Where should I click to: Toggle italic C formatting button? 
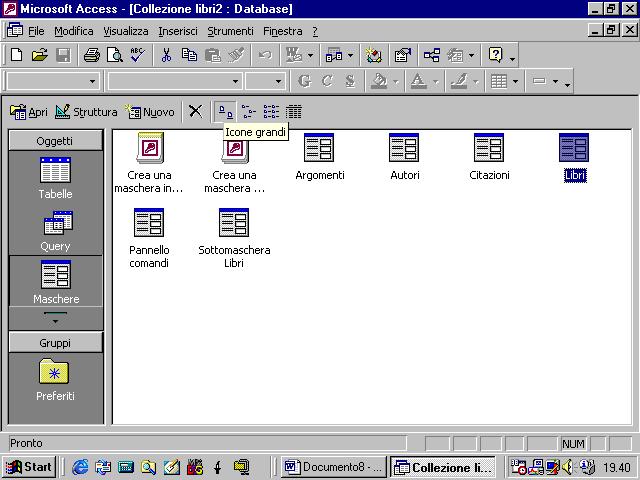click(327, 81)
